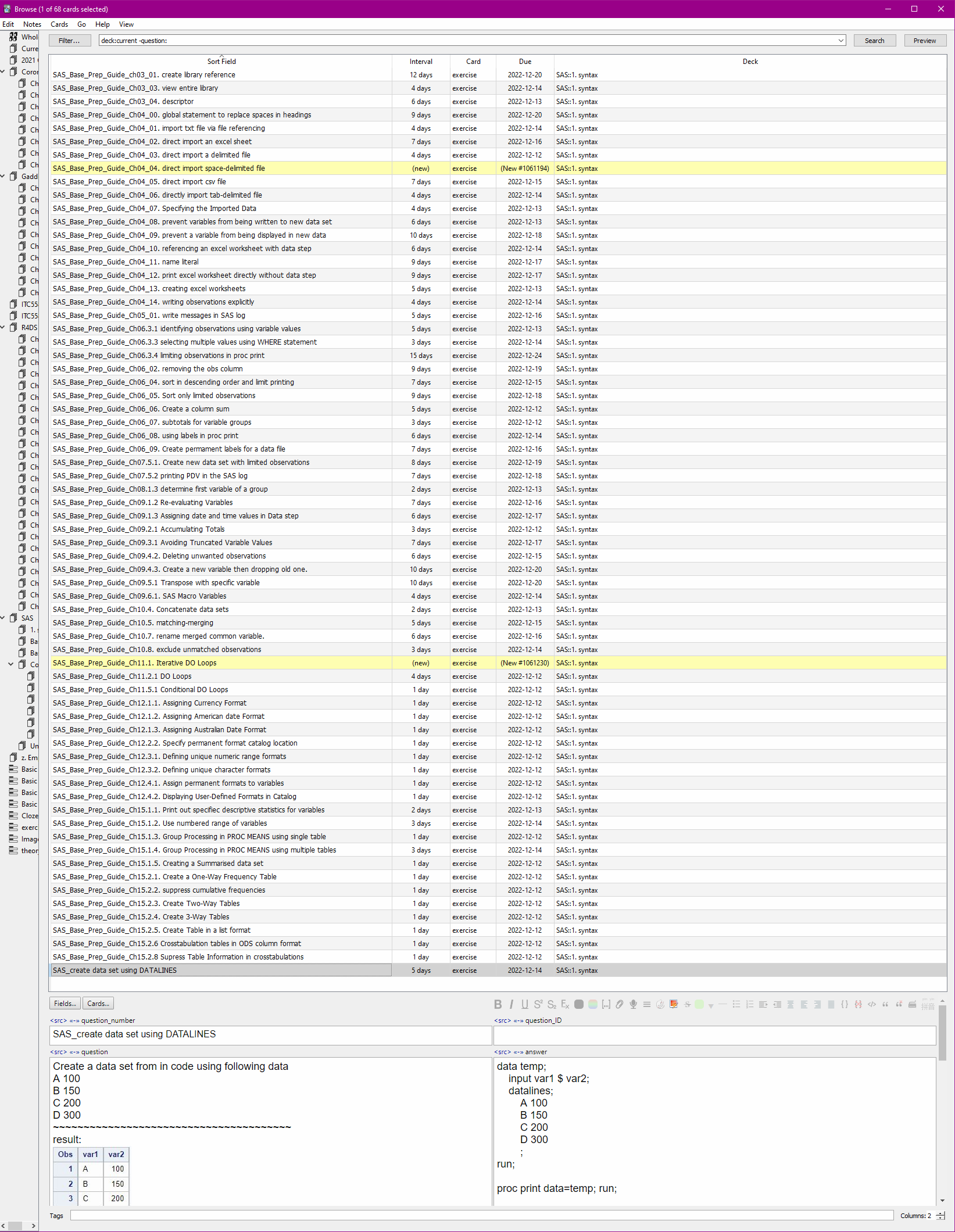Open the Fields... button
The width and height of the screenshot is (955, 1232).
65,1004
